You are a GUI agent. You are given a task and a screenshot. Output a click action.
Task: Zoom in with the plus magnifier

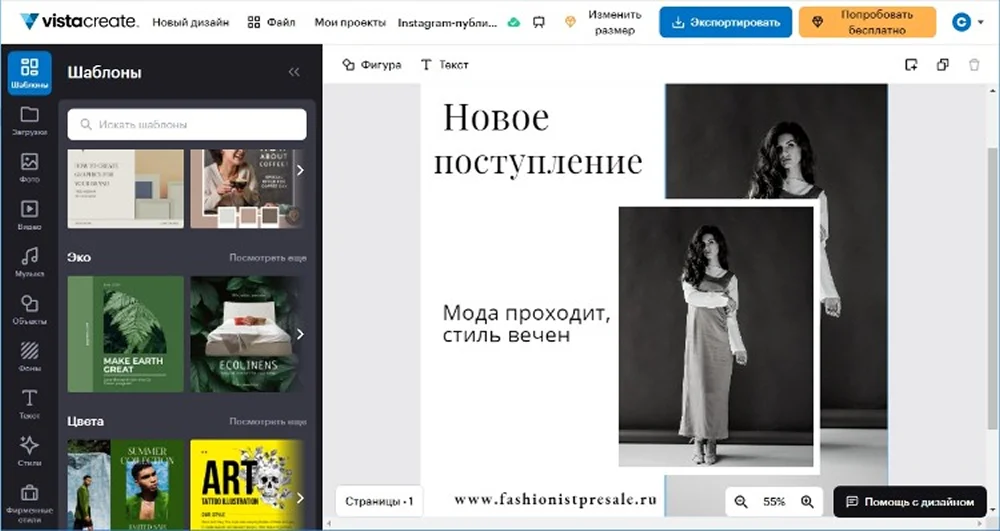[x=807, y=502]
